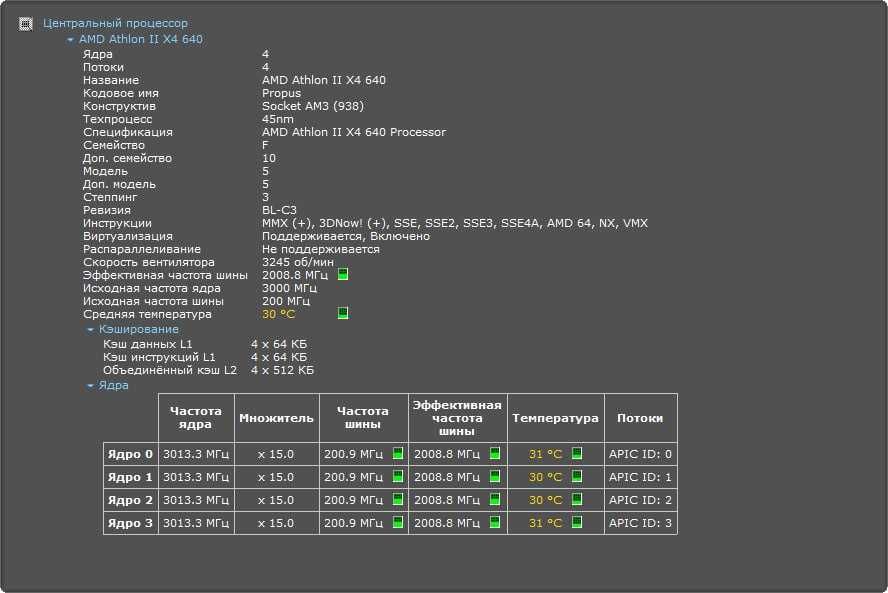Screen dimensions: 888x593
Task: Open the Центральный процессор section heading
Action: (116, 23)
